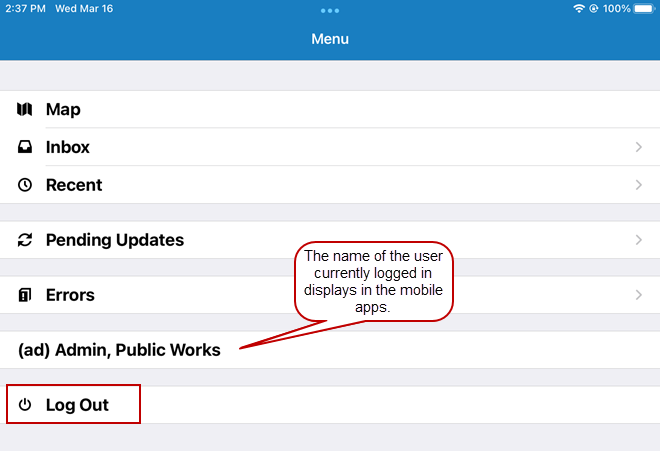Tap the battery indicator icon
Screen dimensions: 660x451
(646, 8)
